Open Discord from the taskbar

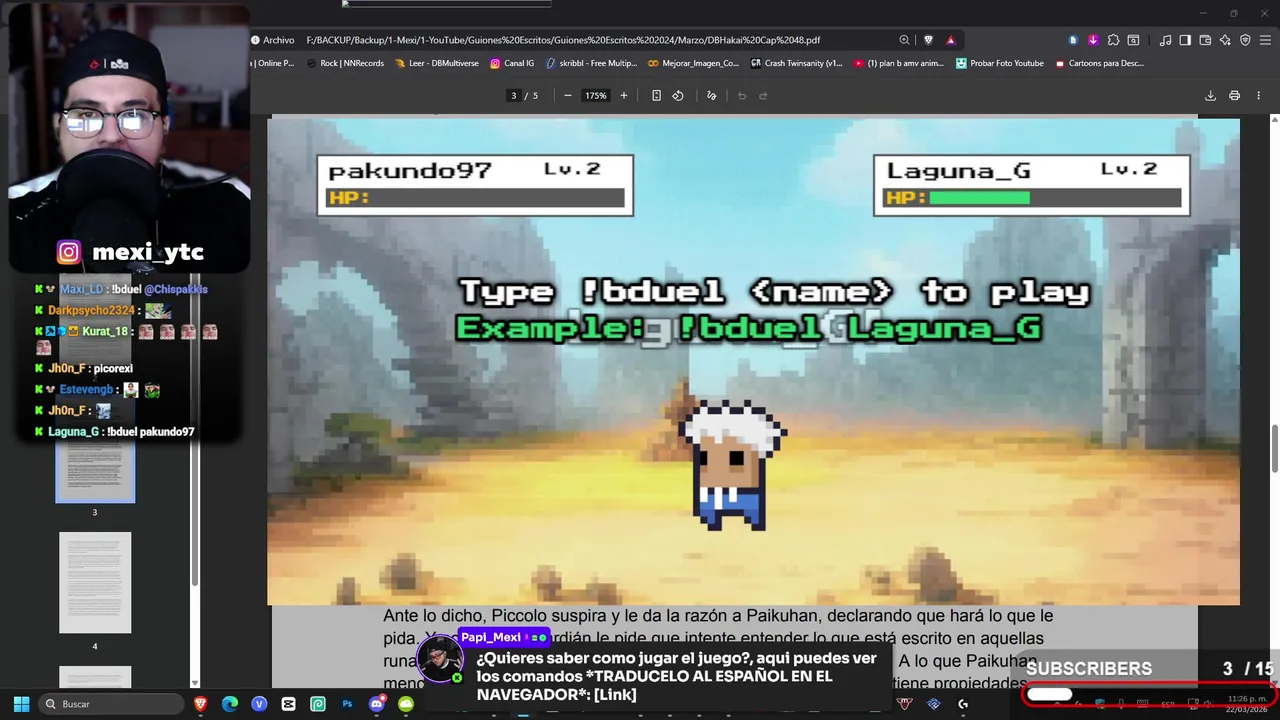pos(376,704)
